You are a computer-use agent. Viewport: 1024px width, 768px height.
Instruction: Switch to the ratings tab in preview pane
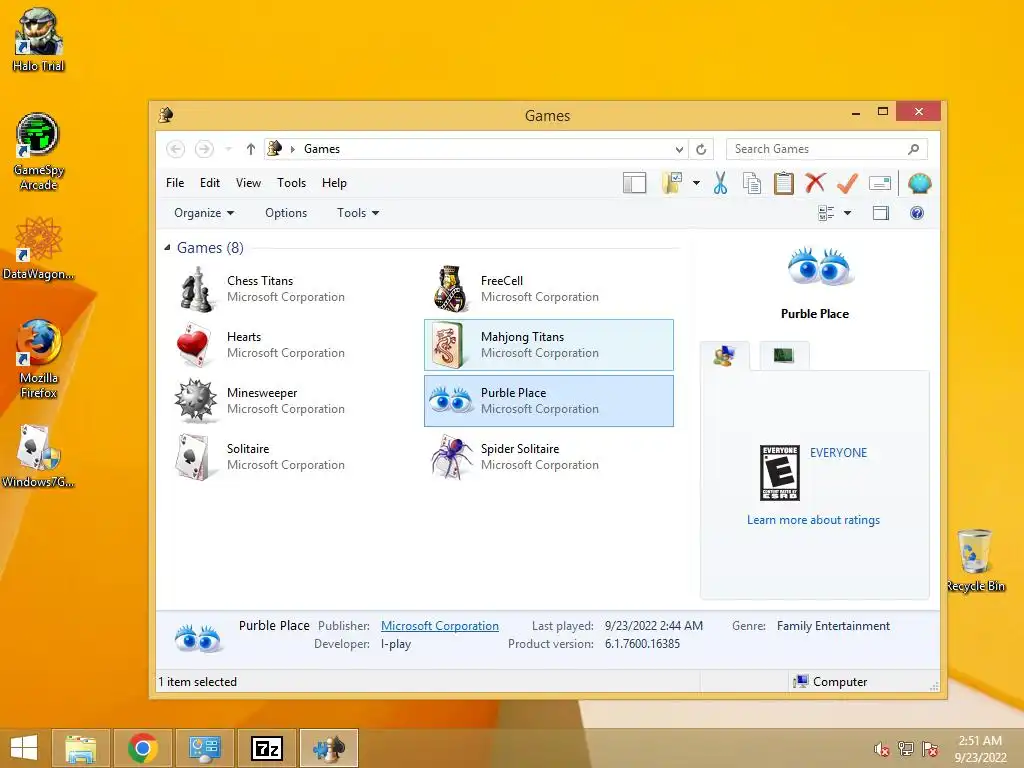coord(725,356)
